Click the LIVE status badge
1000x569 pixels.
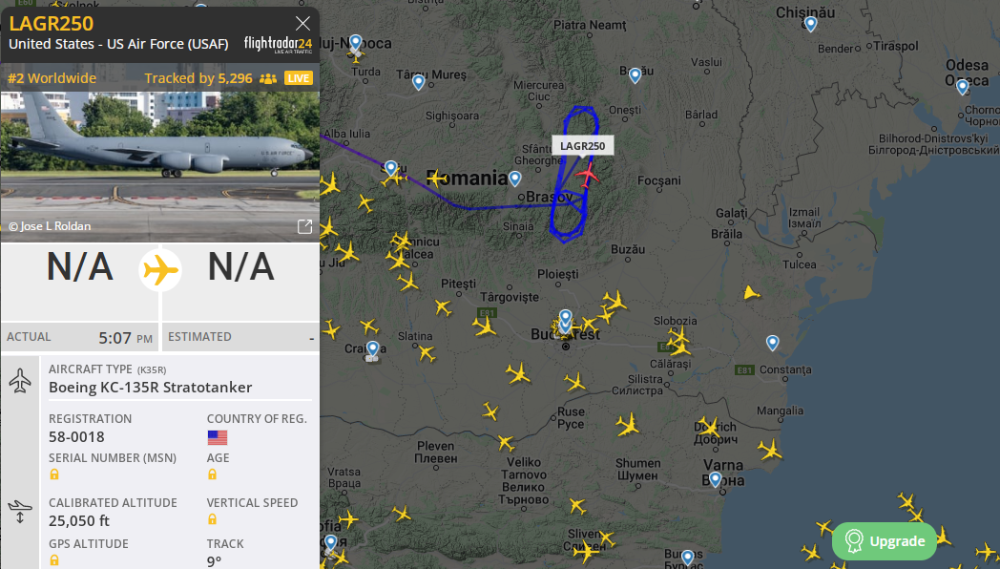coord(298,78)
